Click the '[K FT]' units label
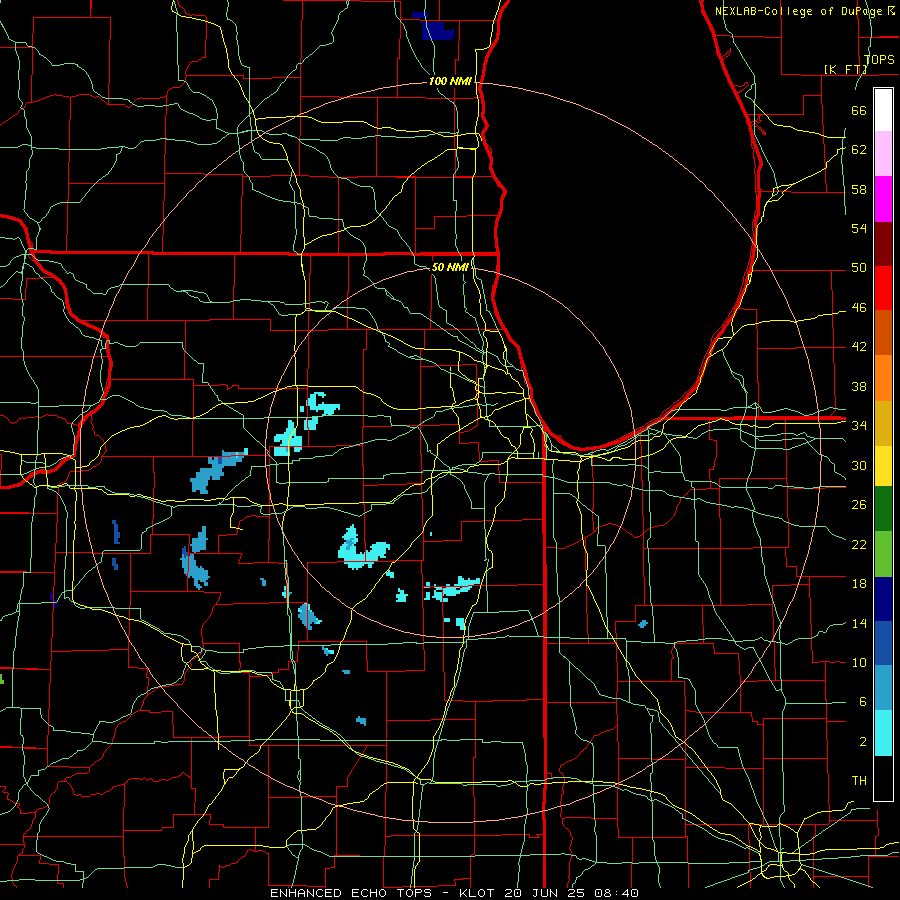Image resolution: width=900 pixels, height=900 pixels. [845, 69]
